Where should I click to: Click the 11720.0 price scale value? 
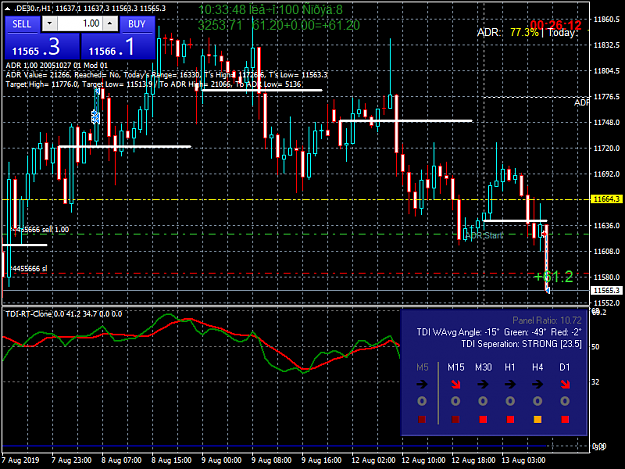(606, 148)
